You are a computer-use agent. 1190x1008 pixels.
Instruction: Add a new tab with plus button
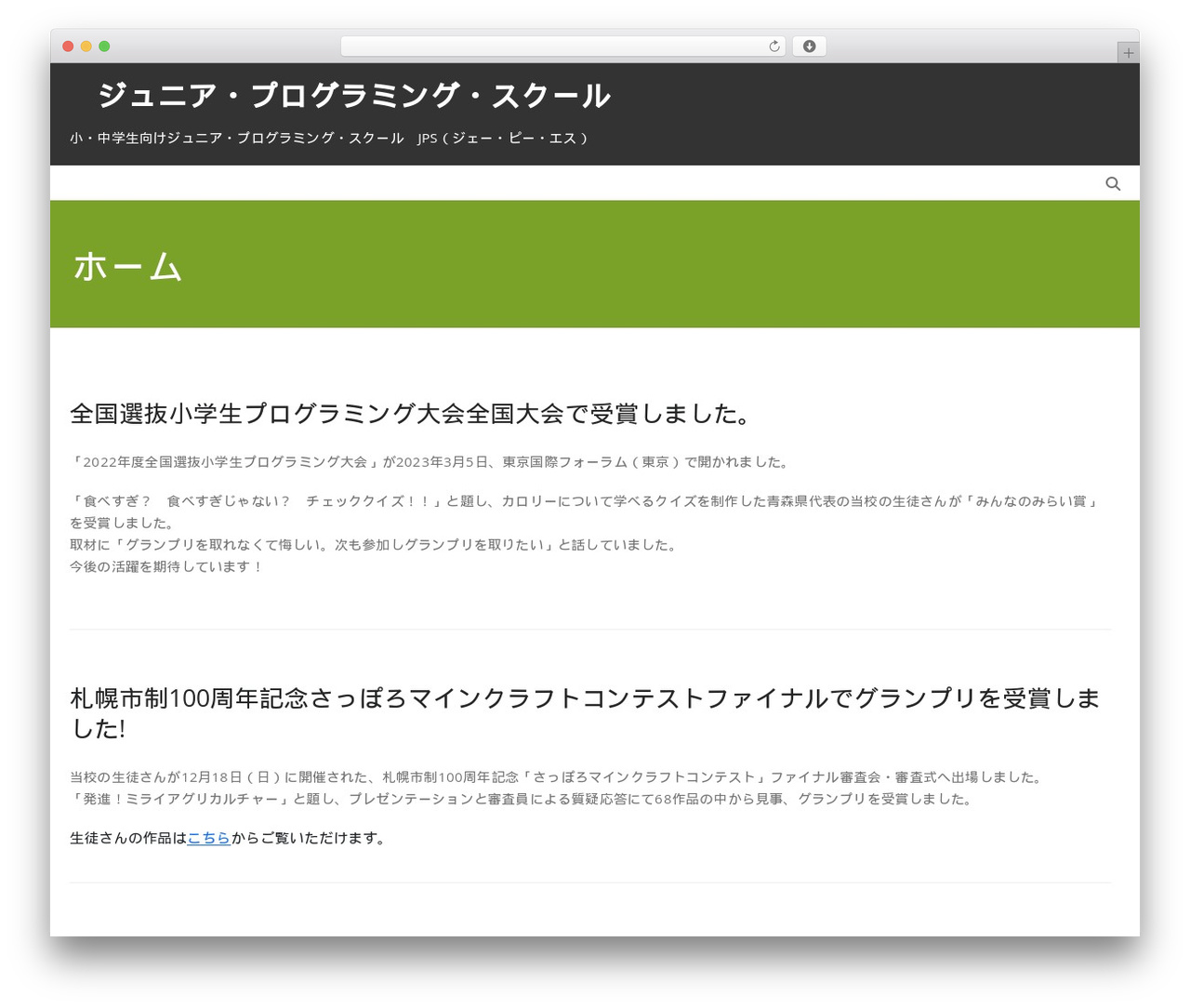click(1129, 53)
